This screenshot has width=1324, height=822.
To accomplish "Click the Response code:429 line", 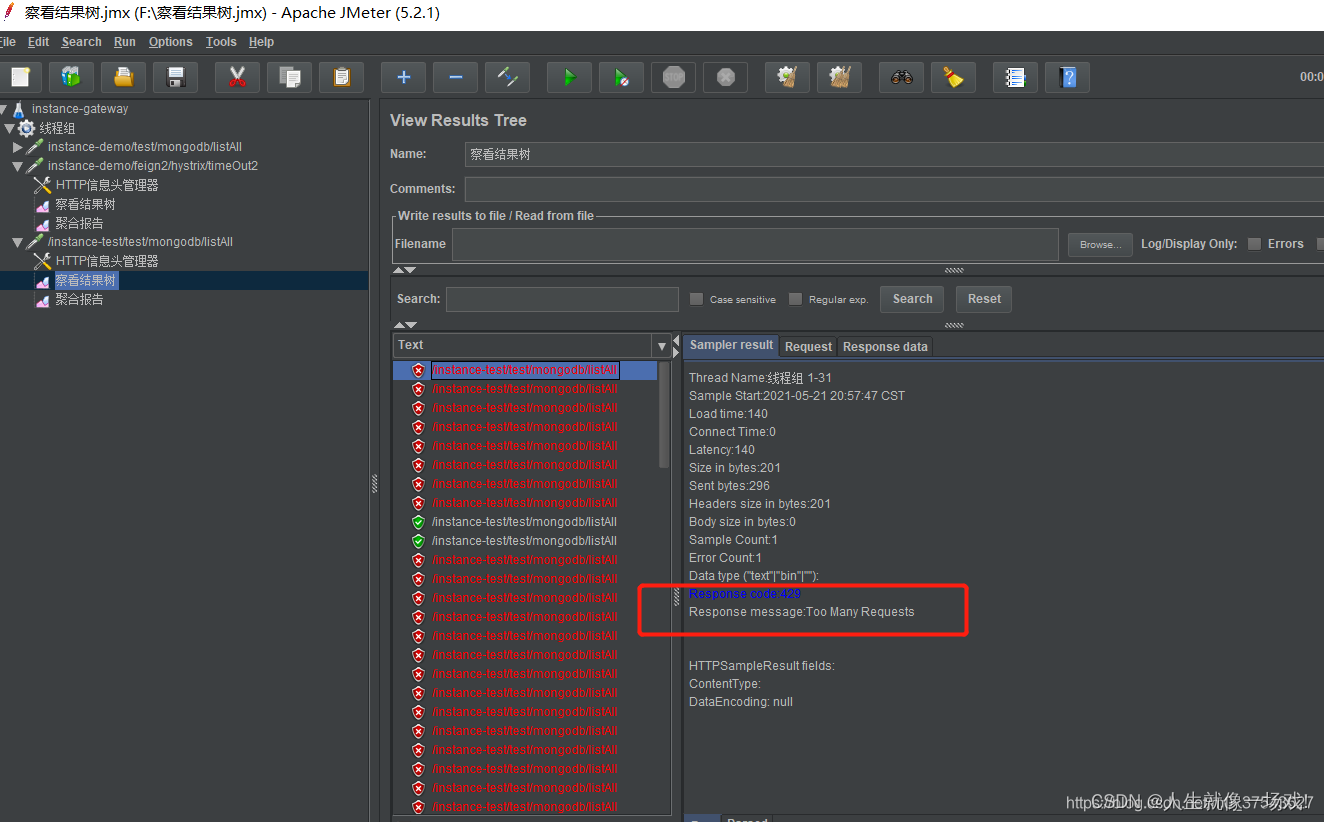I will (745, 594).
